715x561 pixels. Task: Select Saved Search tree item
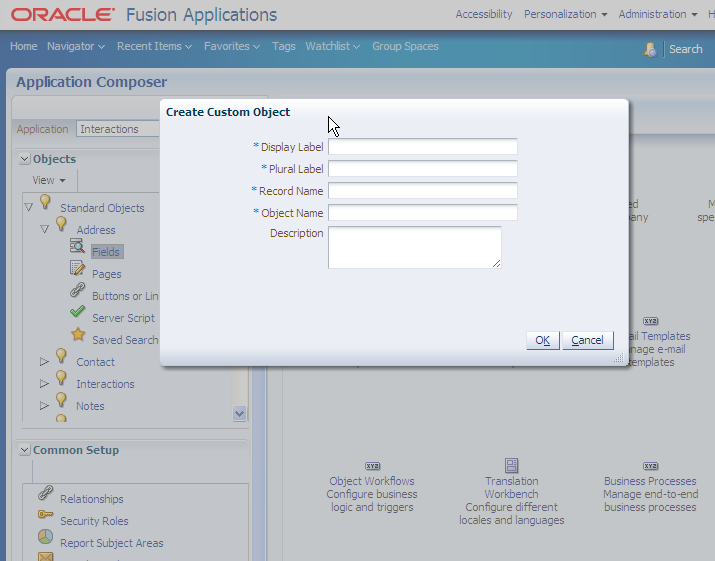(125, 340)
